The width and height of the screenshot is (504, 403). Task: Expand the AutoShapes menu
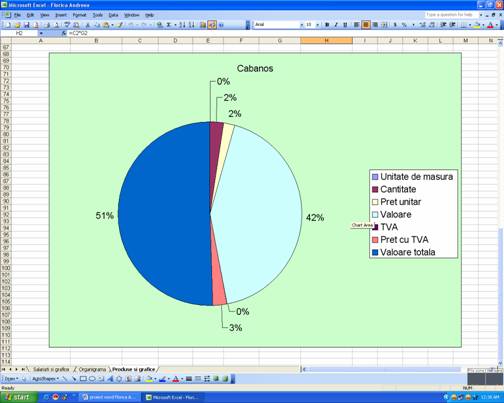(x=45, y=379)
